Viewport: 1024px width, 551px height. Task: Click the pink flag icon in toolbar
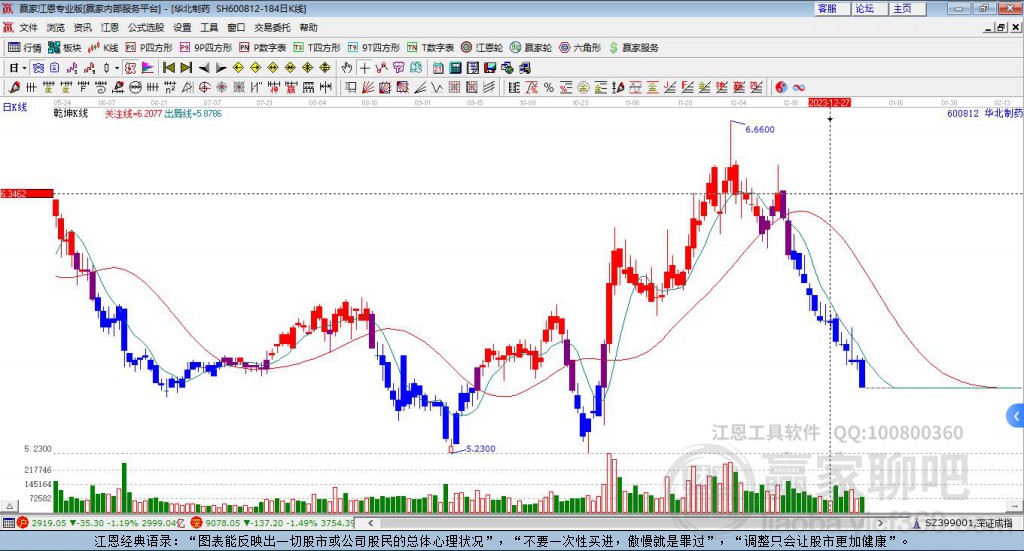(x=148, y=67)
